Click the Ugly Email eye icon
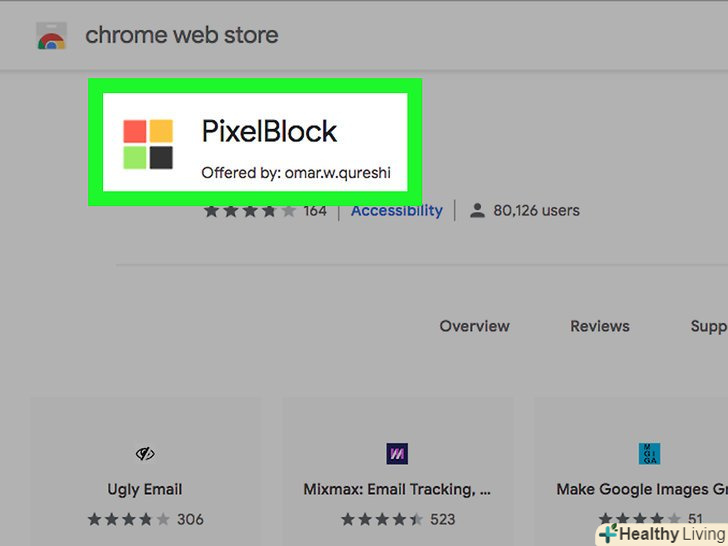The width and height of the screenshot is (728, 546). tap(145, 454)
